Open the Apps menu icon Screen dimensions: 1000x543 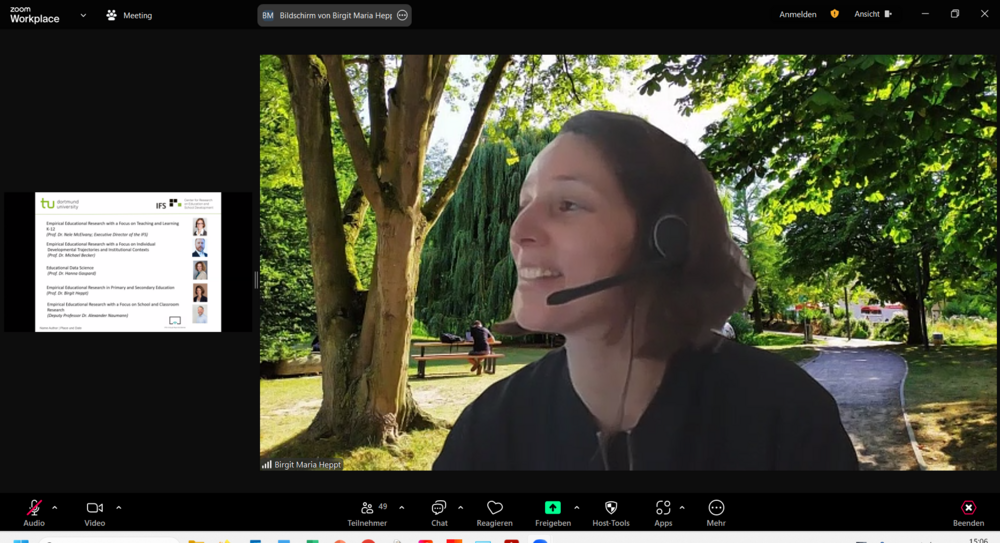[663, 508]
